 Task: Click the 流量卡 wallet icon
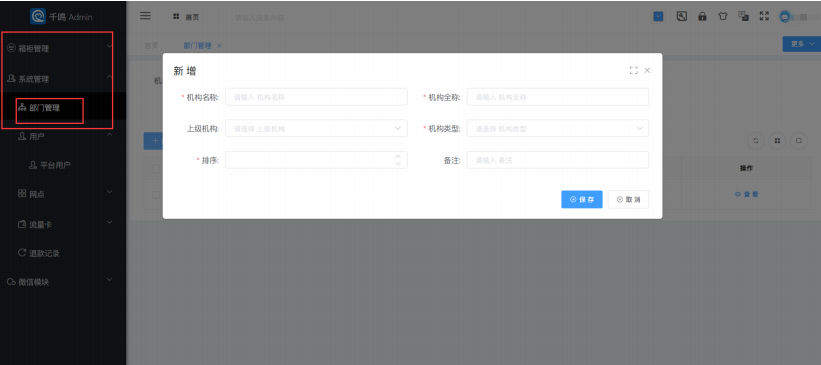[x=22, y=224]
